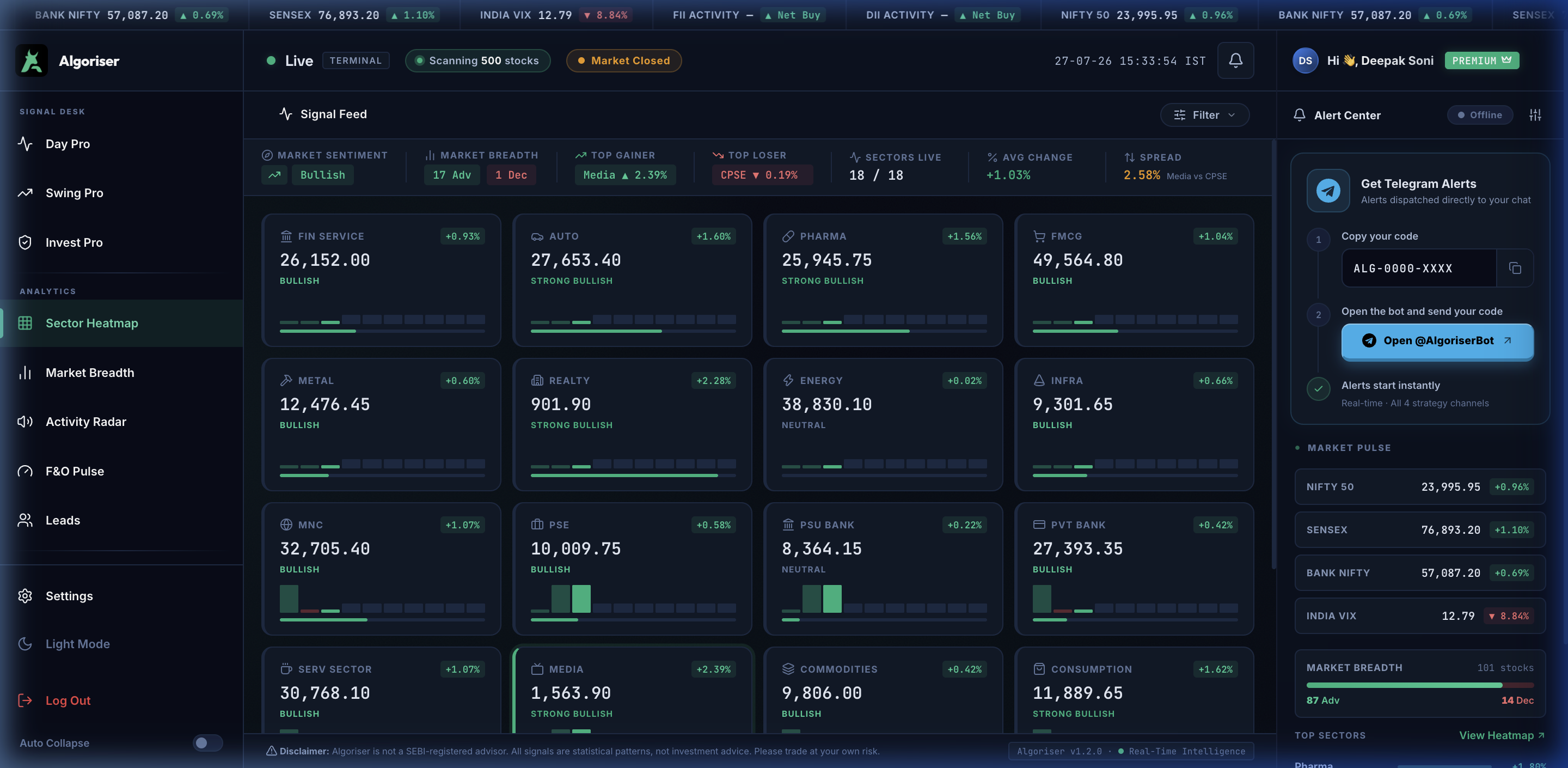Click the PSE sector briefcase icon
The image size is (1568, 768).
click(537, 525)
